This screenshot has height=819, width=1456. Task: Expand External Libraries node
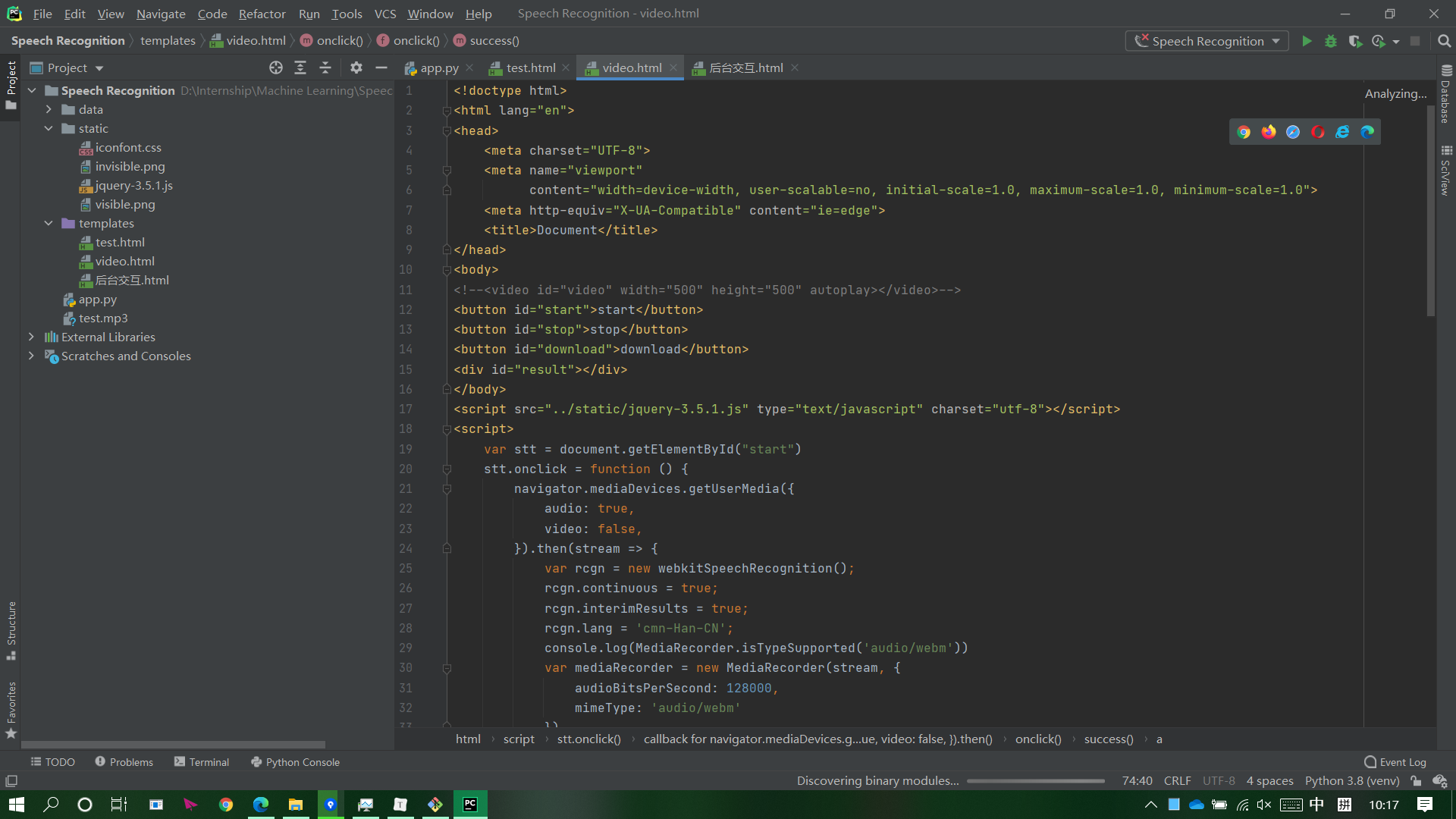click(x=31, y=337)
